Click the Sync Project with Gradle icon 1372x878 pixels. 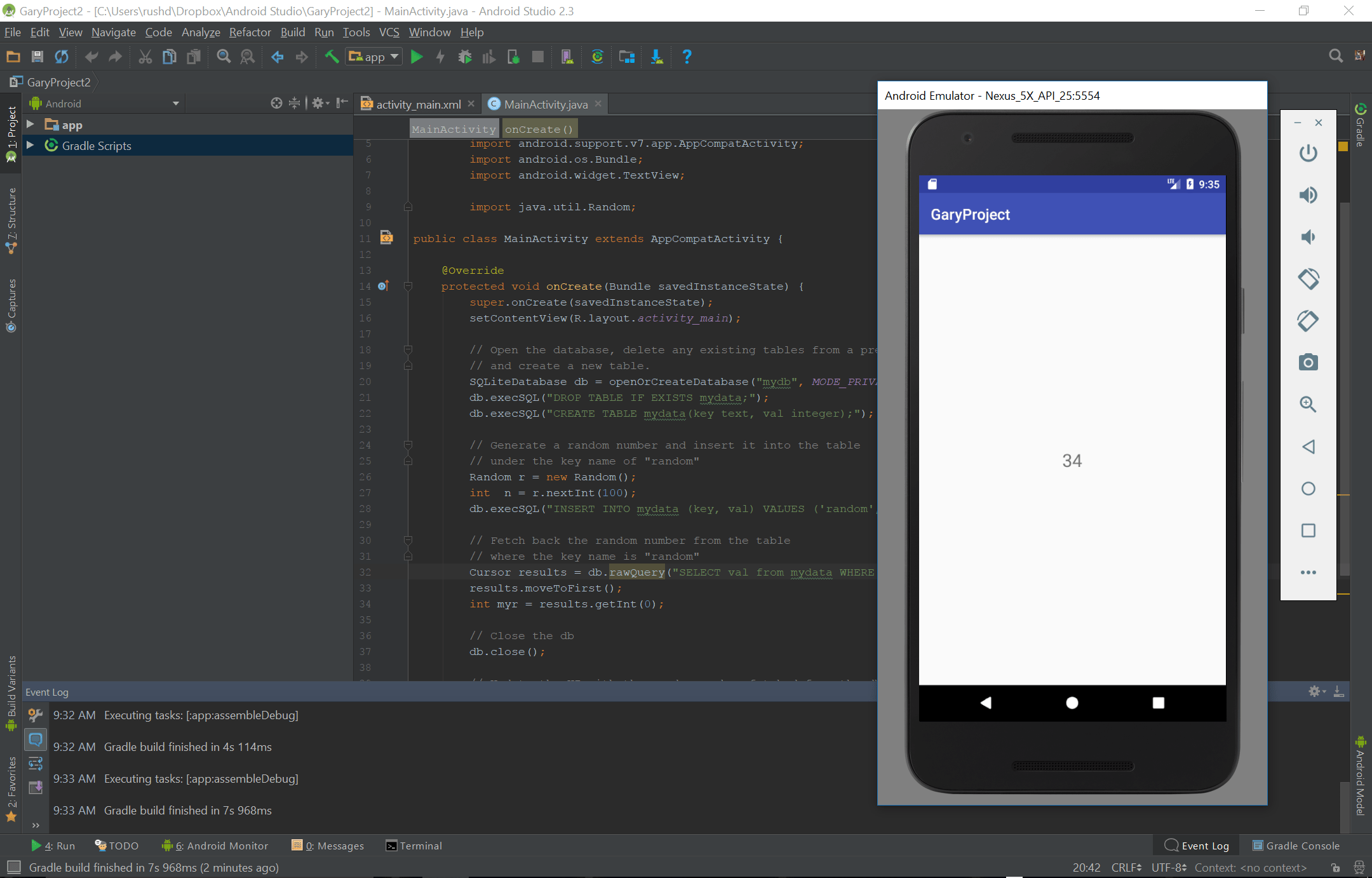[x=597, y=57]
